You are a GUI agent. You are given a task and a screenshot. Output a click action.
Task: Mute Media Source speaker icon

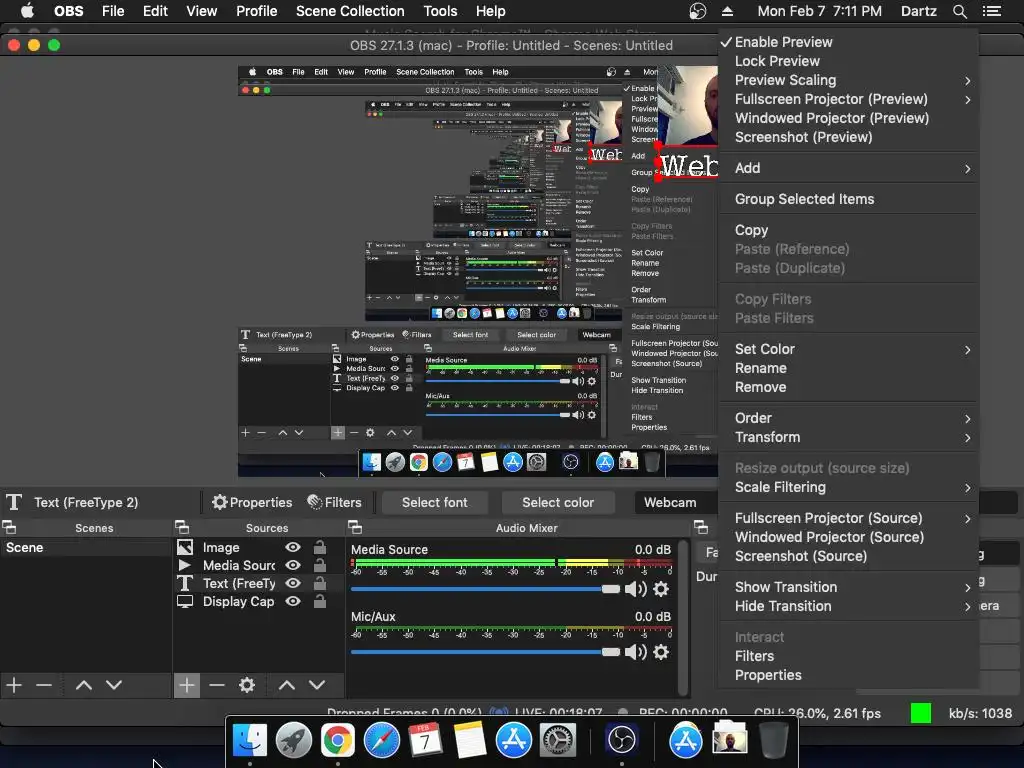pyautogui.click(x=635, y=589)
